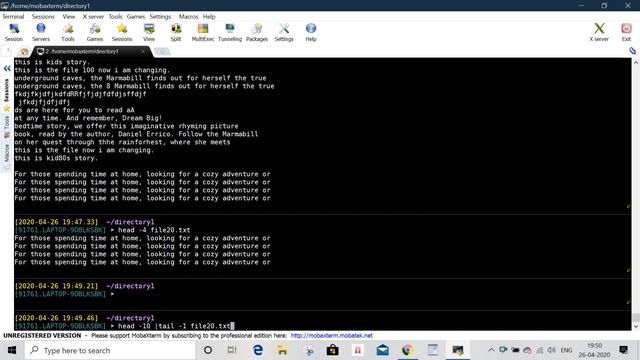Viewport: 640px width, 360px height.
Task: Open the volume speaker tray icon
Action: pos(551,350)
